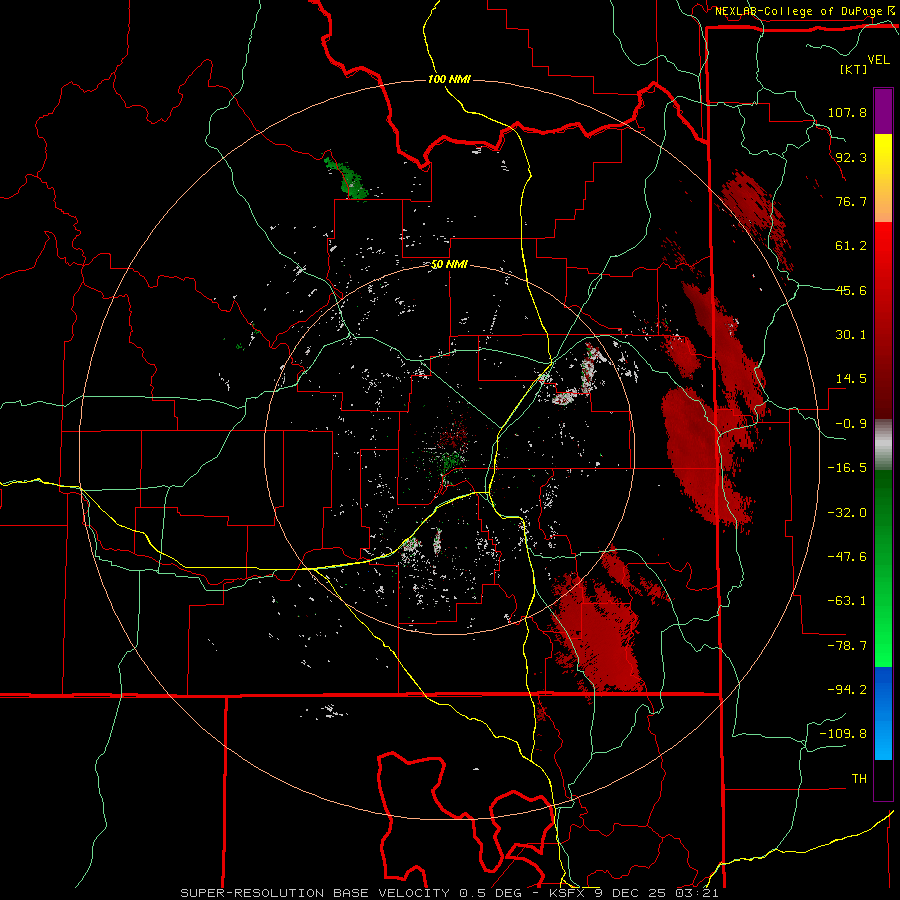Image resolution: width=900 pixels, height=900 pixels.
Task: Click the 100 NMI range ring label
Action: pos(449,79)
